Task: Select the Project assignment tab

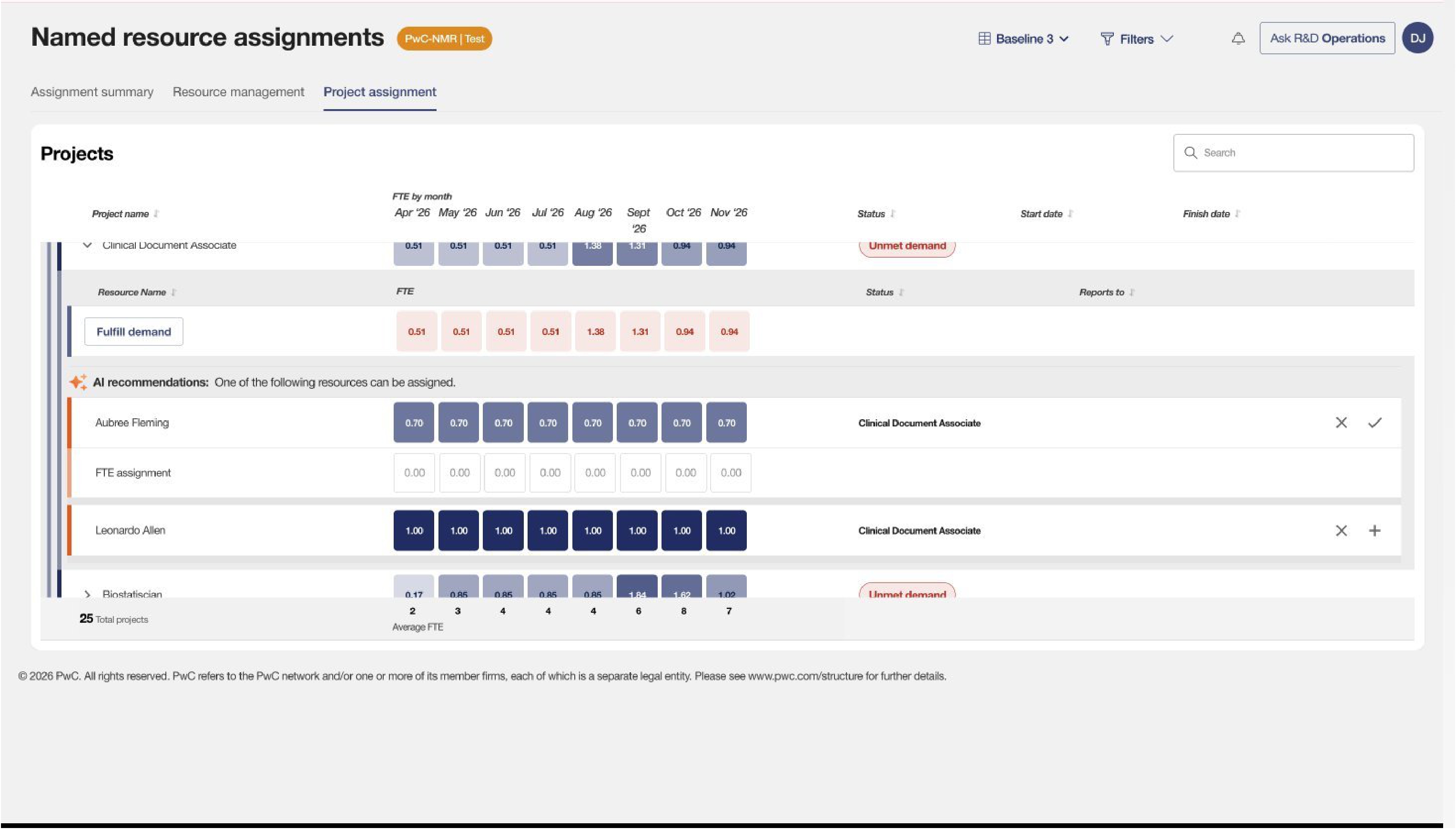Action: (380, 91)
